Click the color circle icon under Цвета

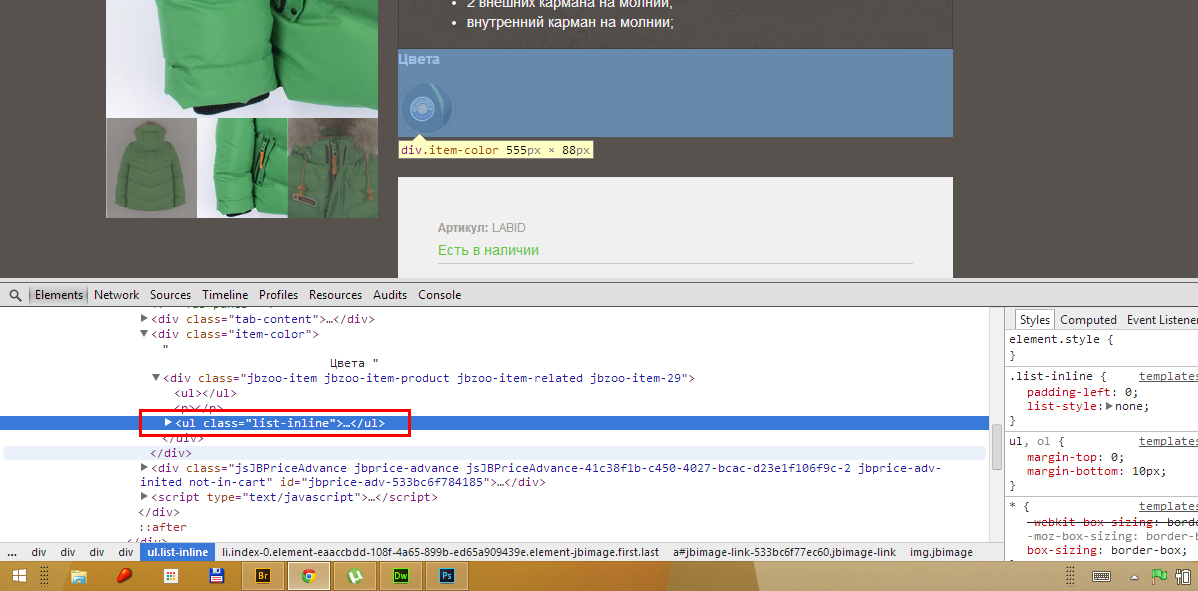(x=426, y=106)
